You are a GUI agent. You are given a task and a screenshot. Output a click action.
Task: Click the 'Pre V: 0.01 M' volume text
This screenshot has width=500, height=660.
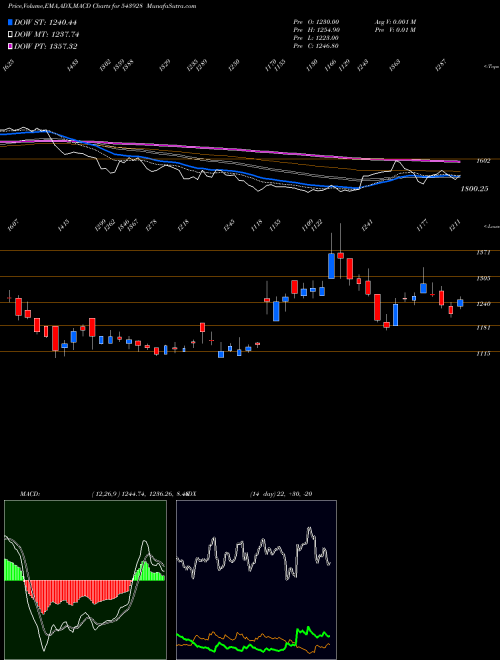tap(395, 30)
